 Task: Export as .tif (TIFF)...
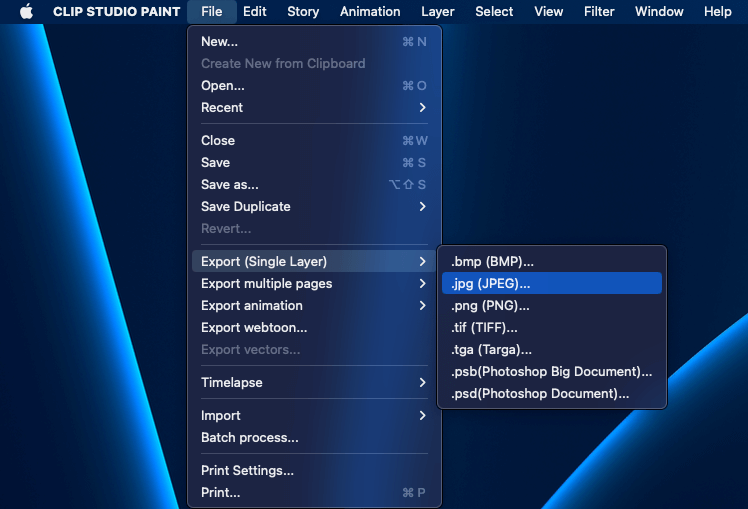click(551, 327)
